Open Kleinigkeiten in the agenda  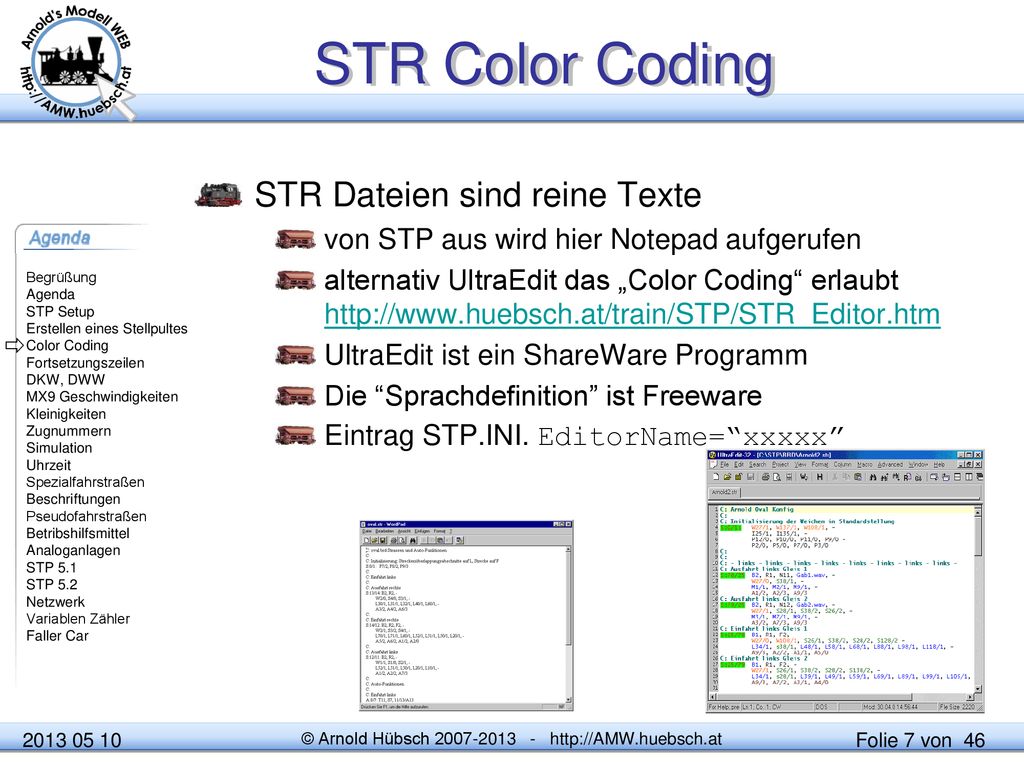[66, 414]
